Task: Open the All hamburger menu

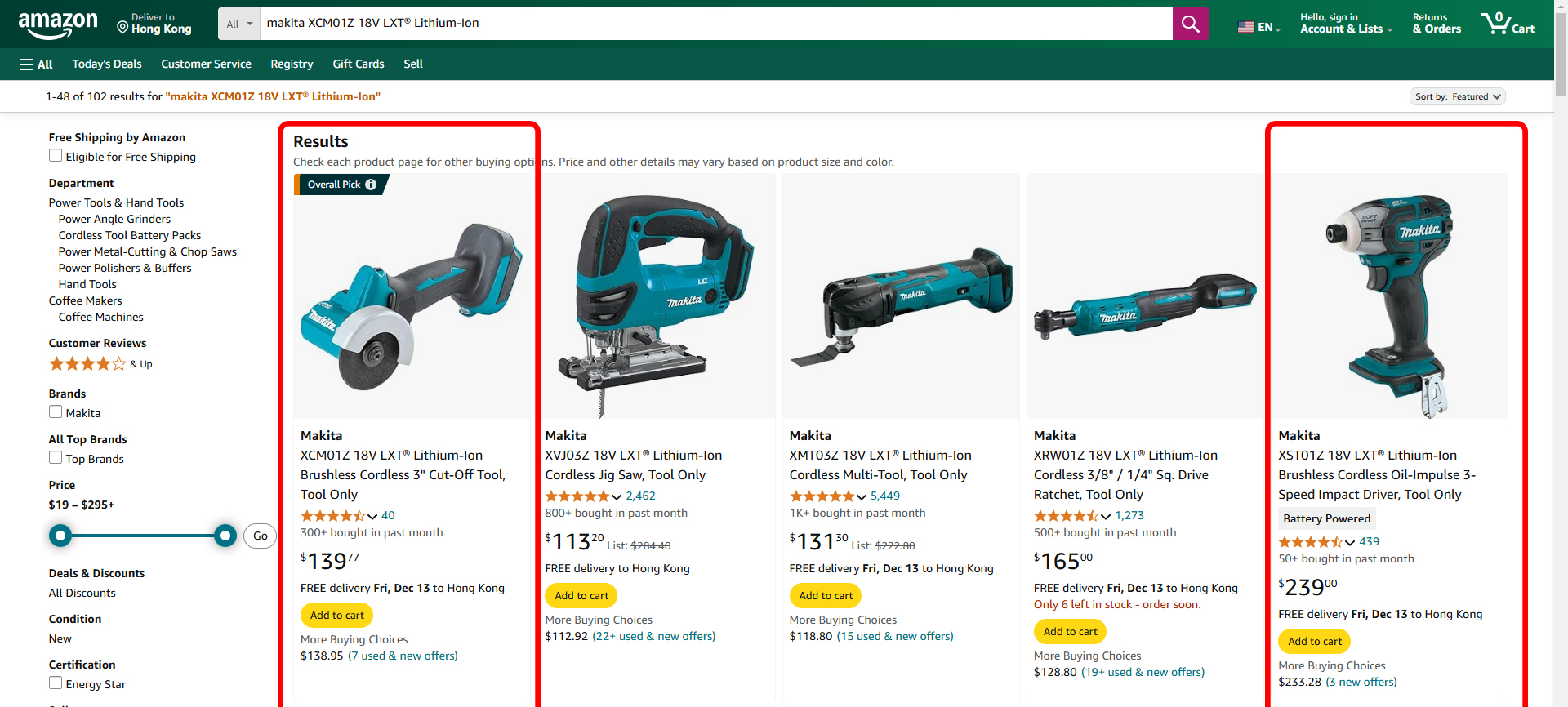Action: (x=36, y=64)
